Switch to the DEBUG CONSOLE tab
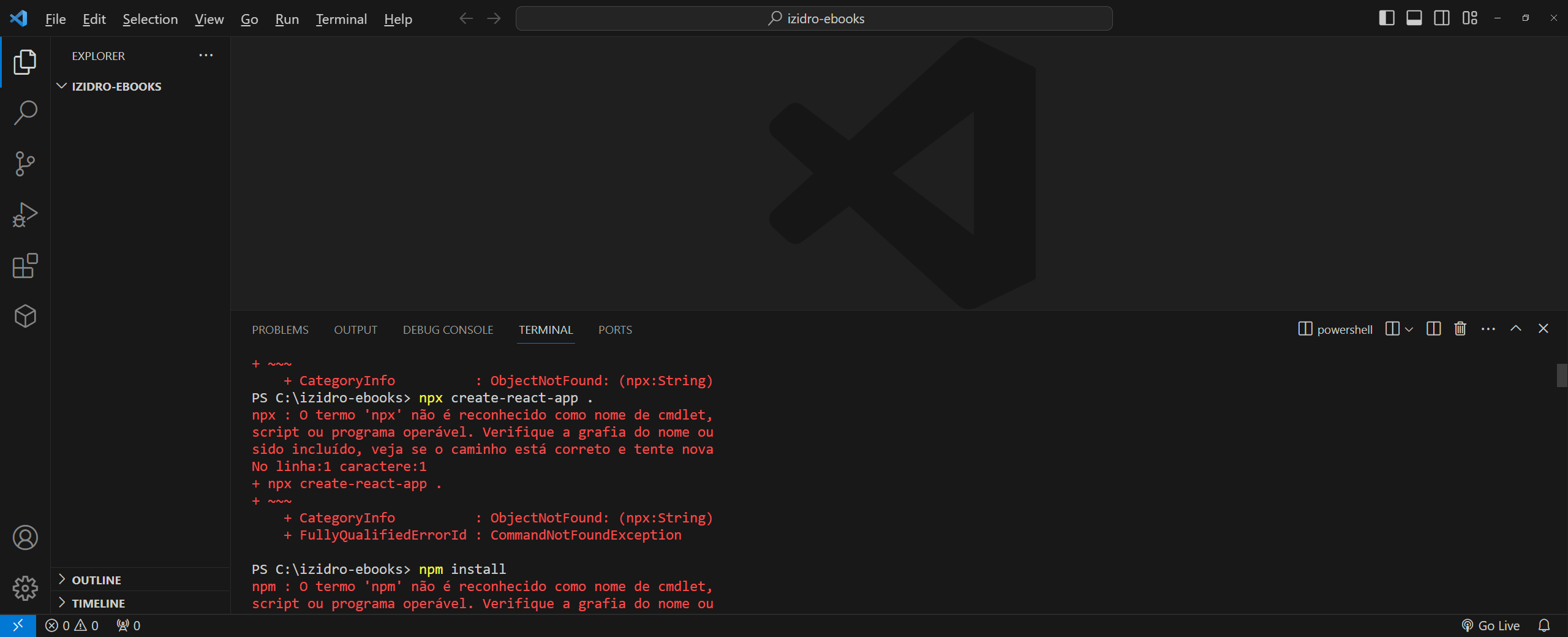Image resolution: width=1568 pixels, height=637 pixels. click(x=448, y=330)
